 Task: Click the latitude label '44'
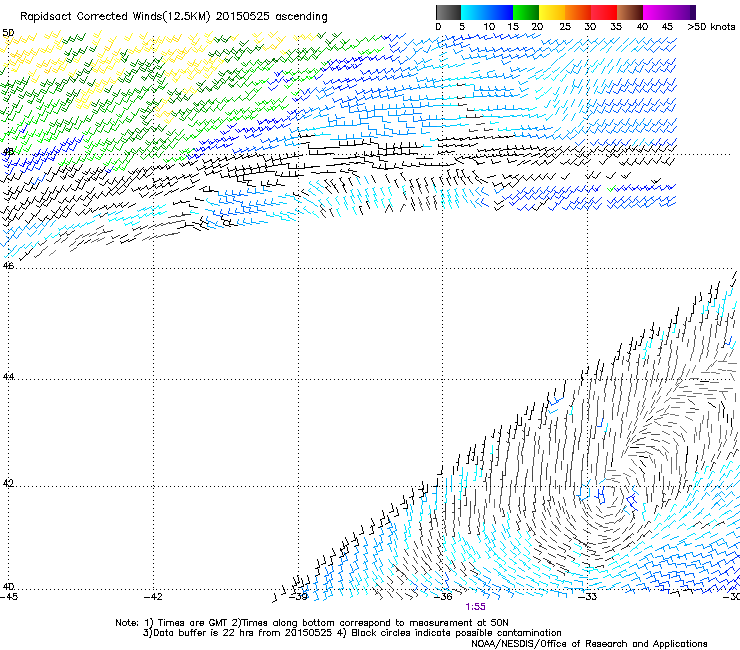8,377
